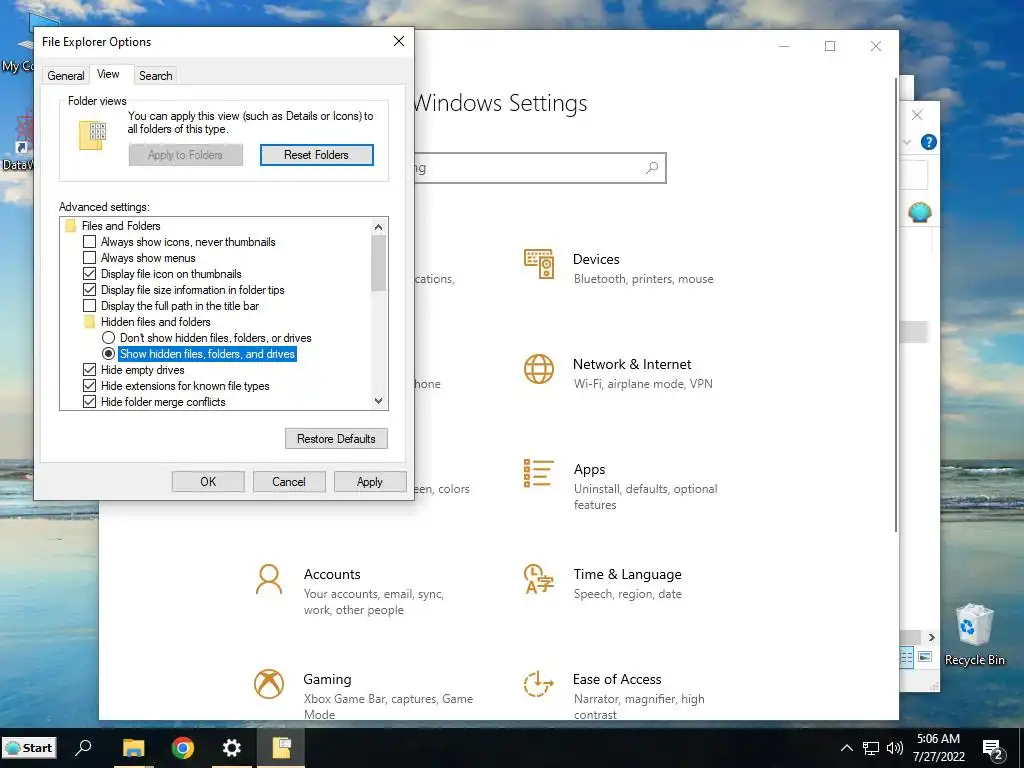The width and height of the screenshot is (1024, 768).
Task: Show hidden tray icons chevron
Action: 846,748
